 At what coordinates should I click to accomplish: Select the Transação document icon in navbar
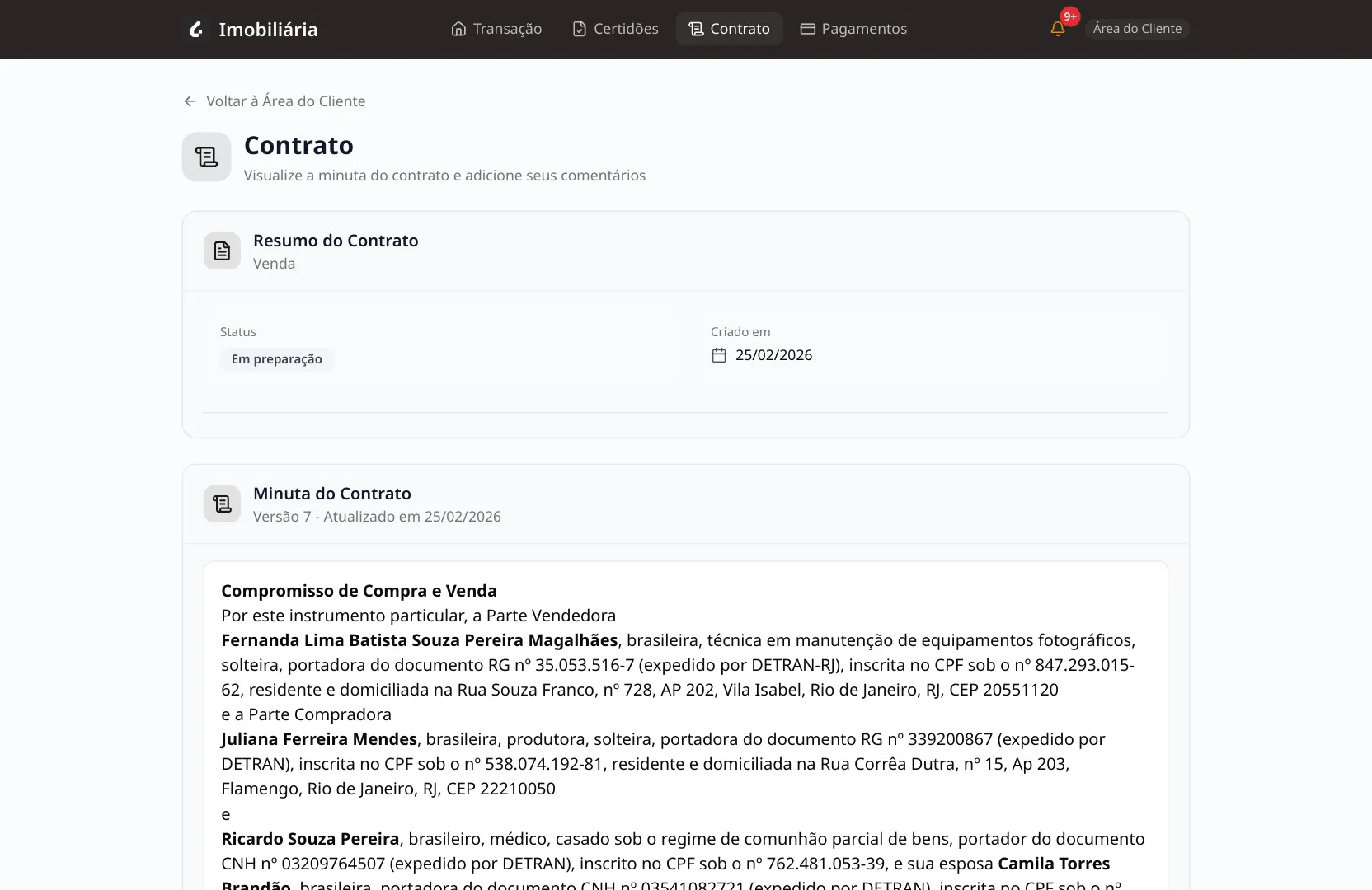tap(458, 28)
